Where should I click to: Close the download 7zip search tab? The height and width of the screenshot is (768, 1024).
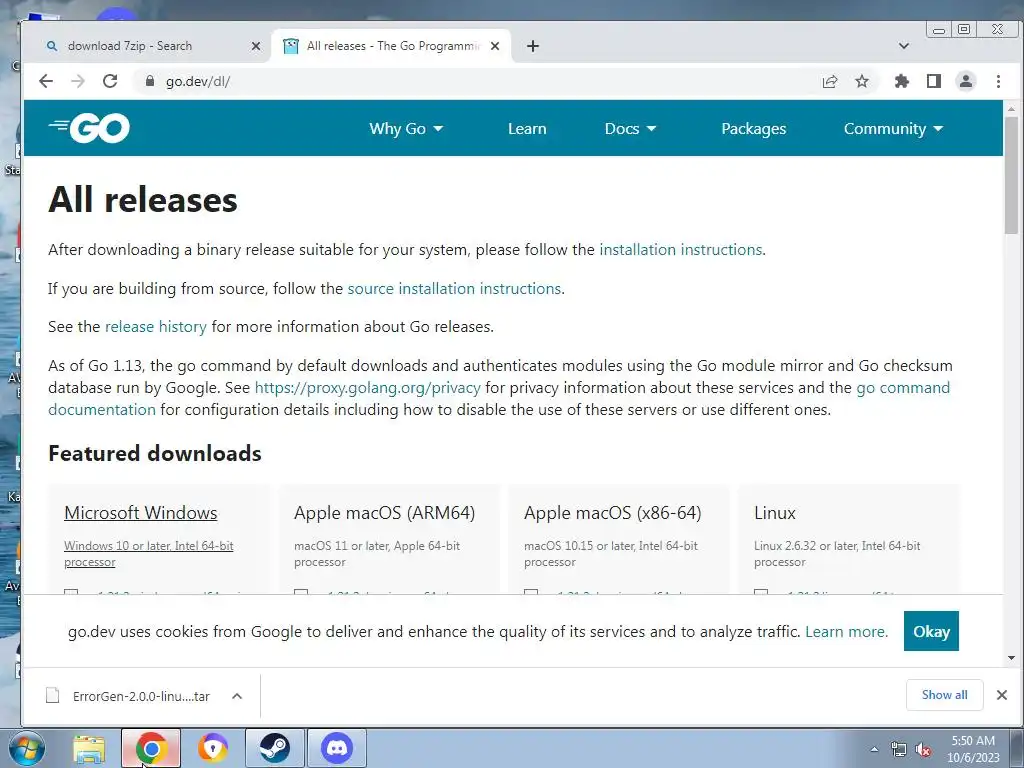(x=256, y=46)
